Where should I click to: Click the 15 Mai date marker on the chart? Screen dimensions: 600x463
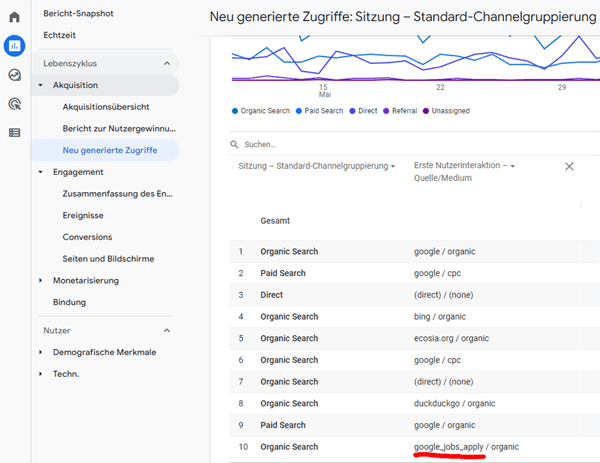324,91
